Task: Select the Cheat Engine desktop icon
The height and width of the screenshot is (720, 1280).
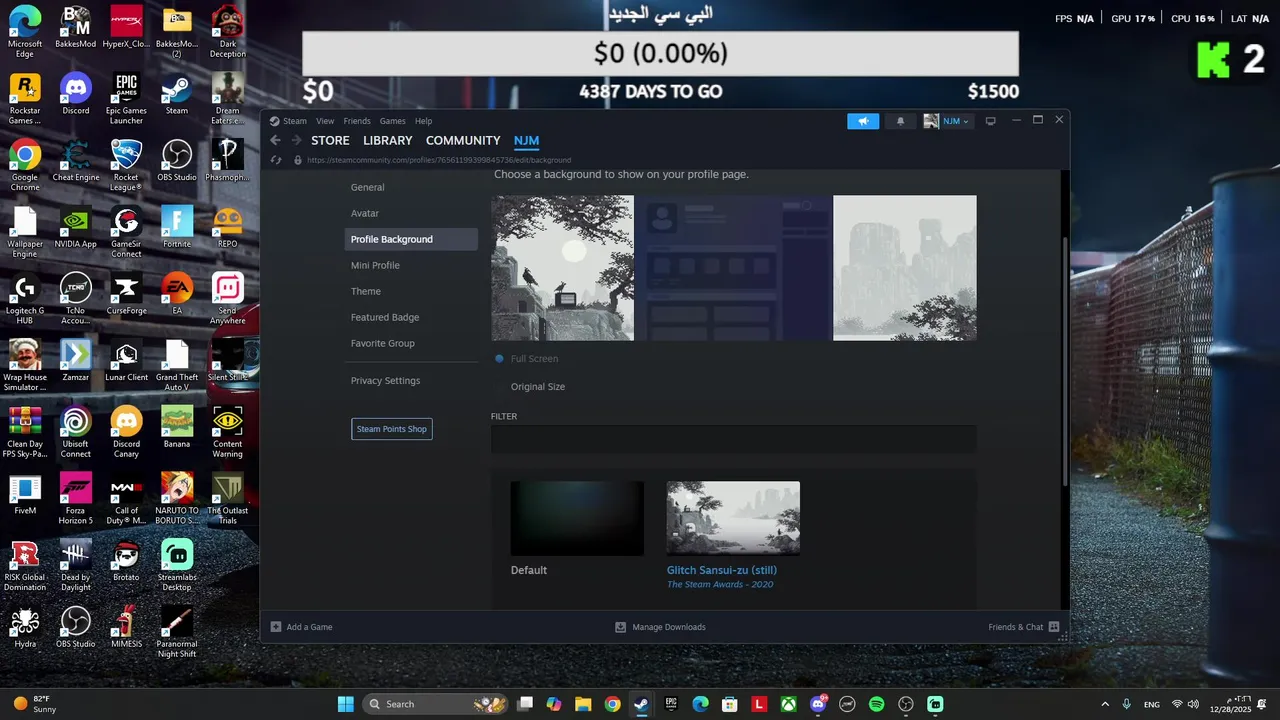Action: pos(76,160)
